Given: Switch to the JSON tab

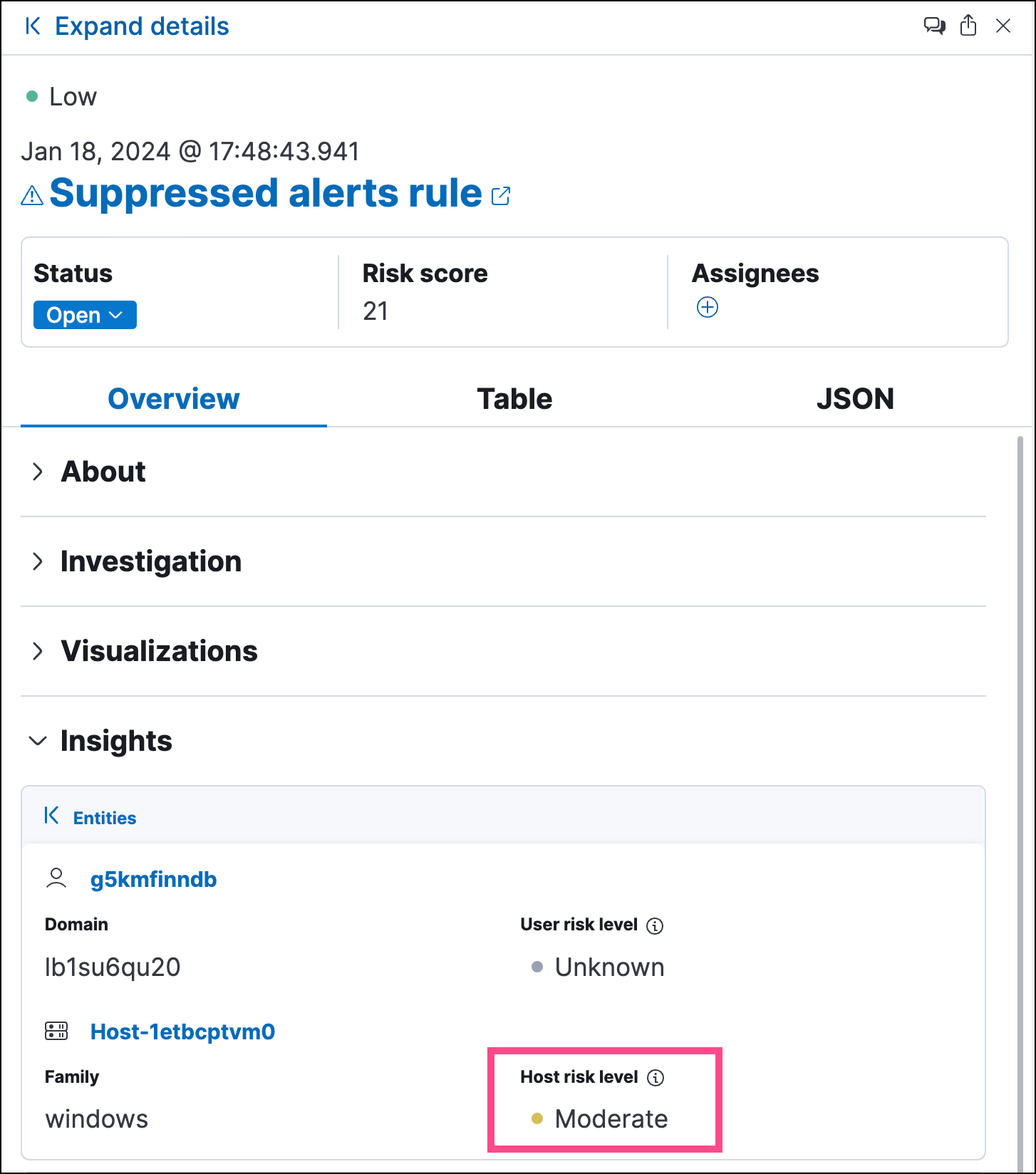Looking at the screenshot, I should [854, 399].
